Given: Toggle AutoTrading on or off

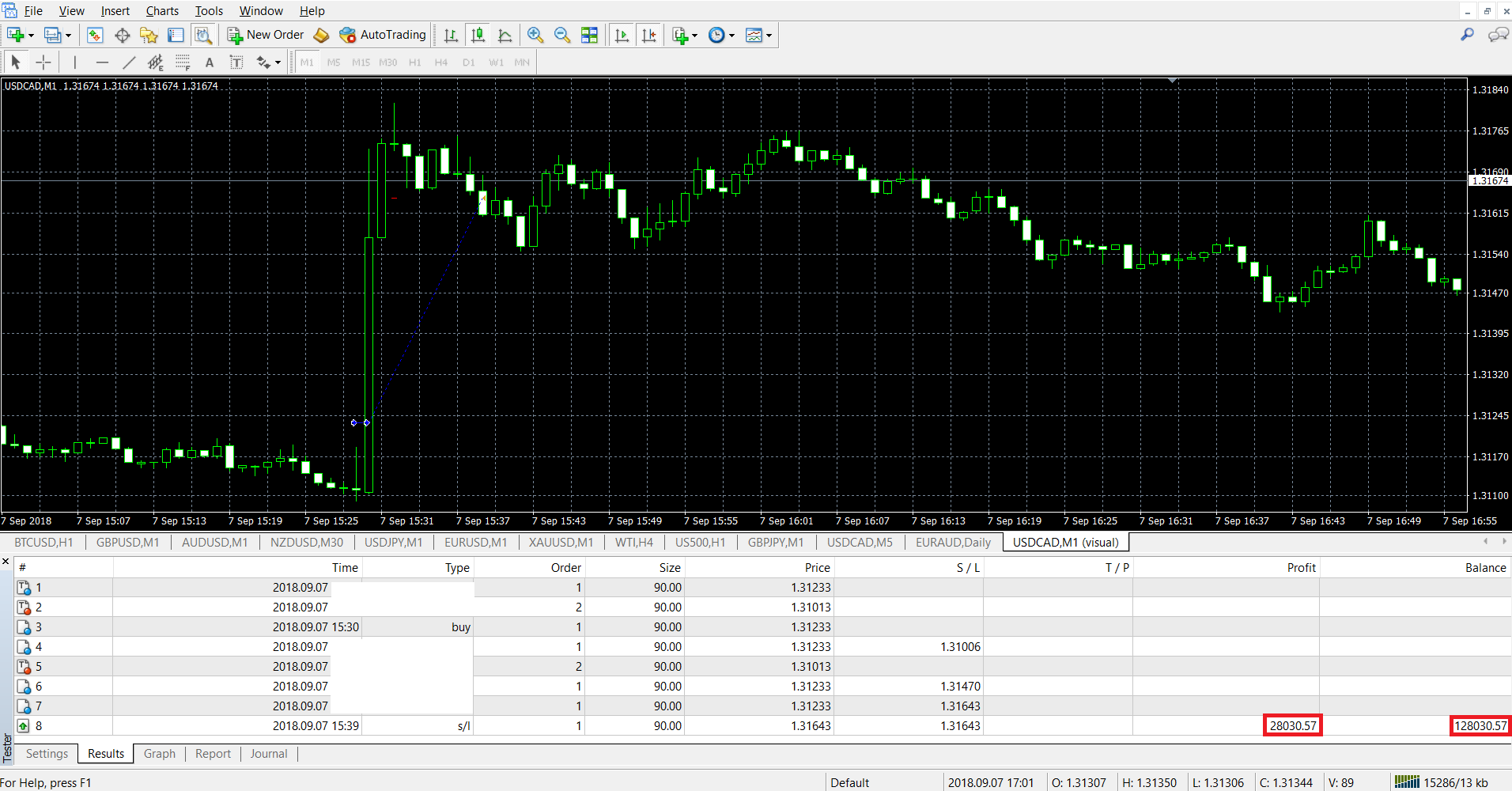Looking at the screenshot, I should pos(383,35).
